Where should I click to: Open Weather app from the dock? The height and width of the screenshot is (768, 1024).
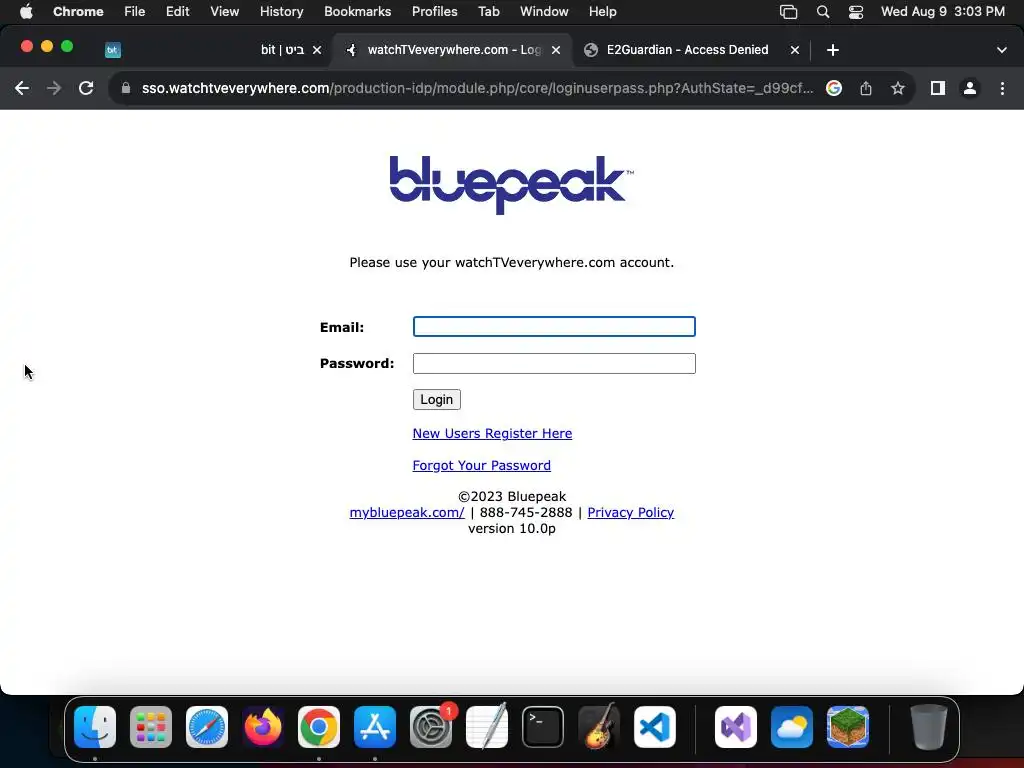click(x=792, y=727)
